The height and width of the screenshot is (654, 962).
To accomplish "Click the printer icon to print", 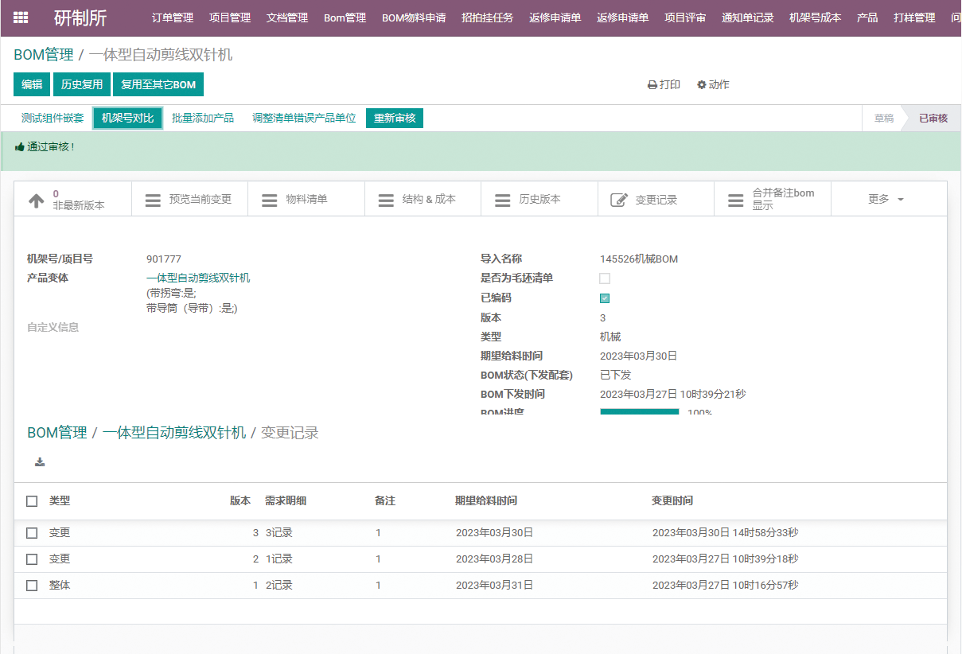I will click(x=652, y=85).
